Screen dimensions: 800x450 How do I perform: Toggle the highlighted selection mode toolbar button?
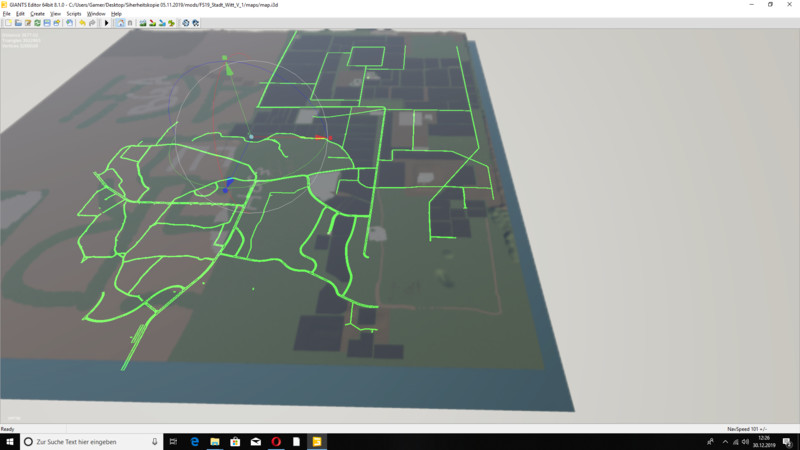click(x=120, y=22)
